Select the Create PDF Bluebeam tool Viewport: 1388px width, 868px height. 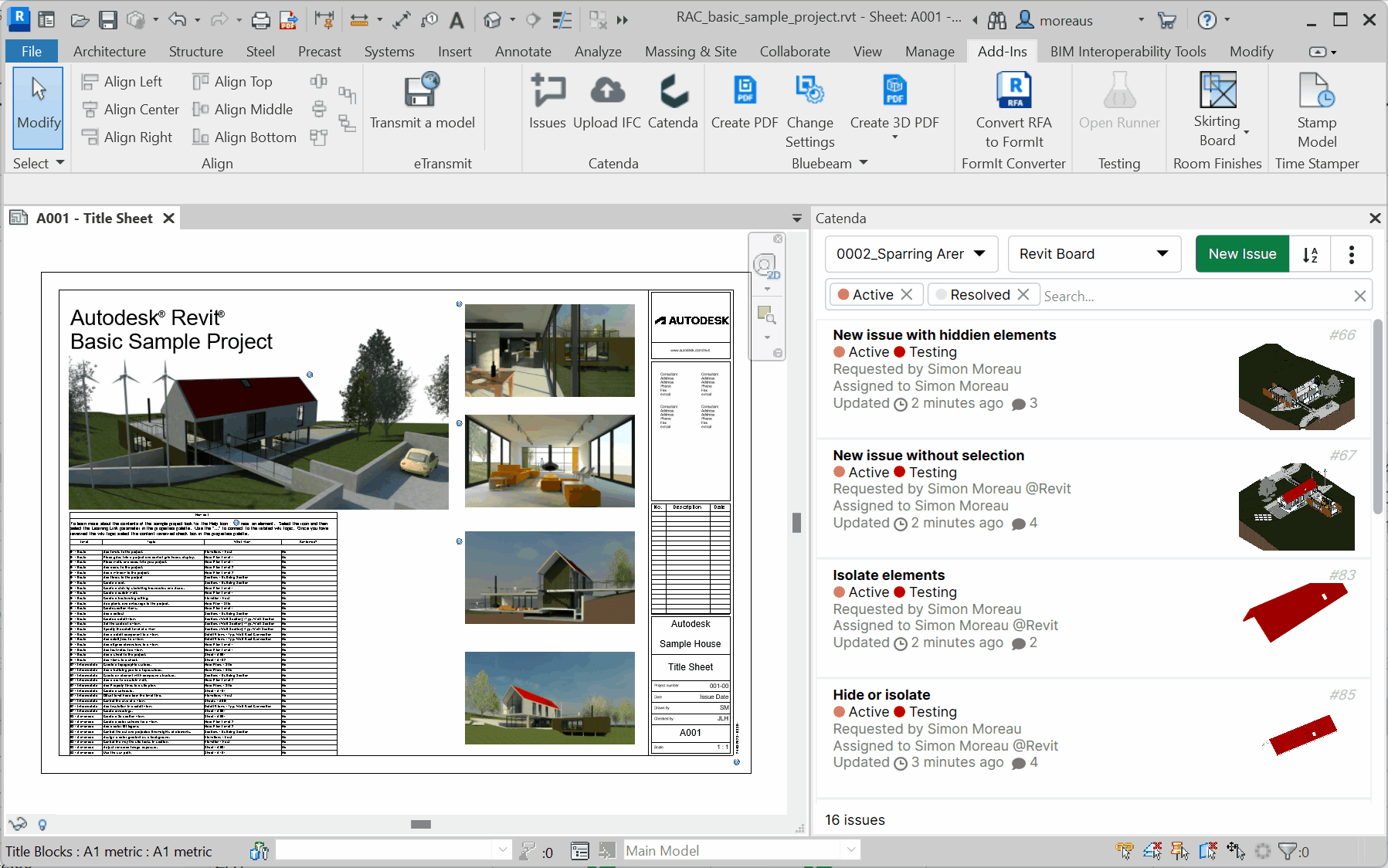pos(744,91)
